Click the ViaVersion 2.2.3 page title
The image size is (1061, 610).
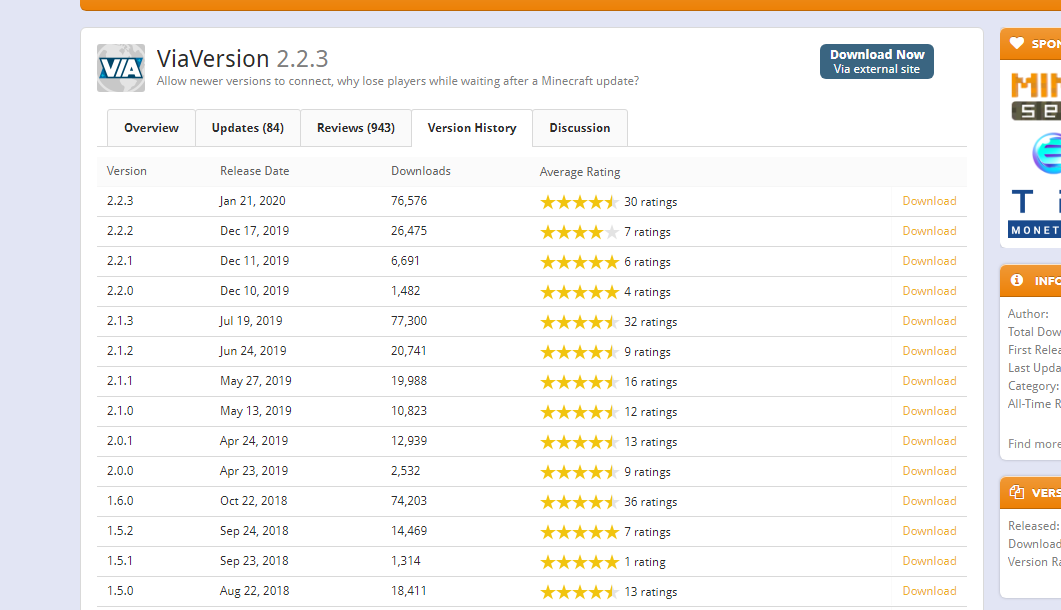tap(242, 59)
